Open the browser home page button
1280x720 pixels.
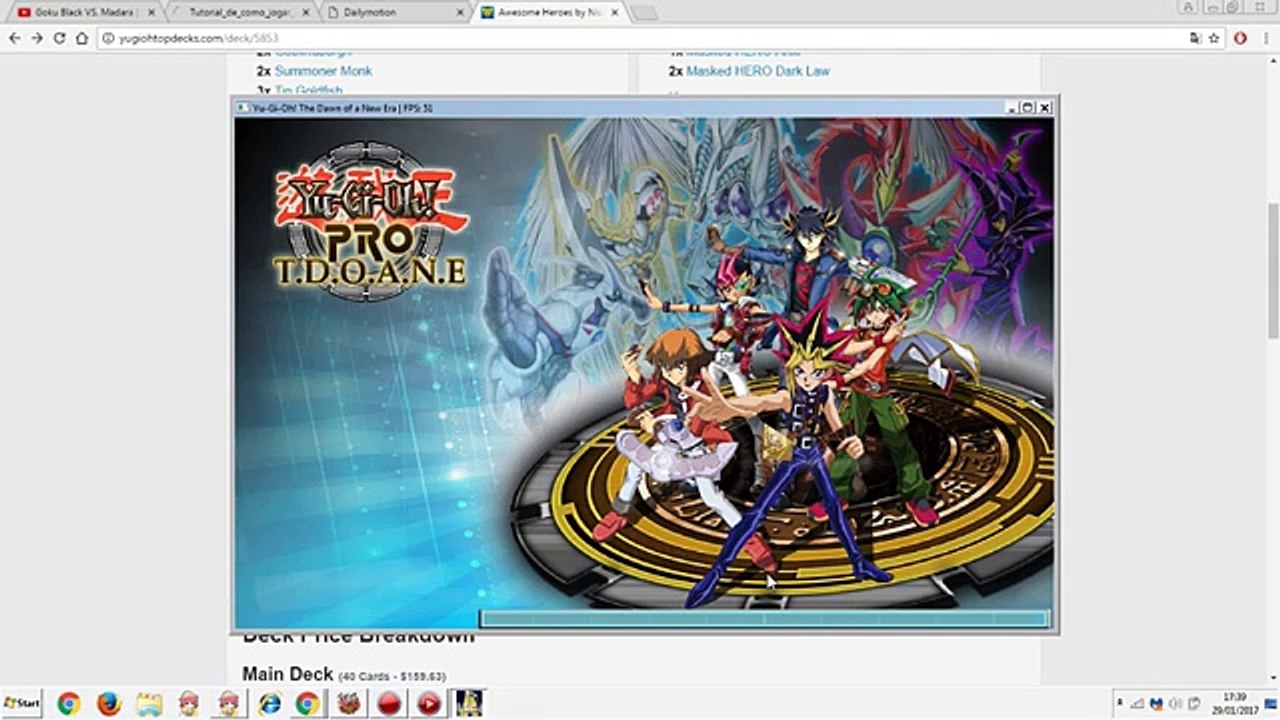83,38
